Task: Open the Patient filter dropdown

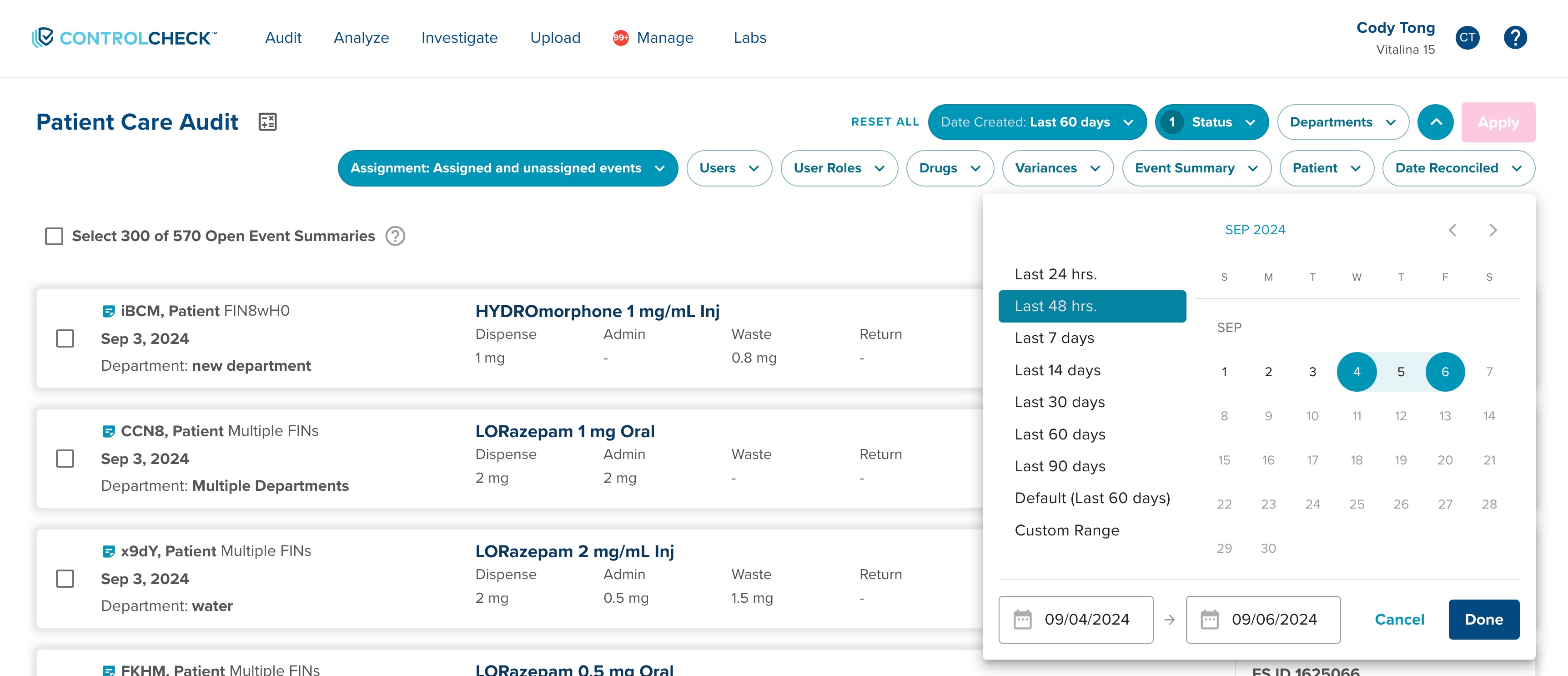Action: [x=1327, y=168]
